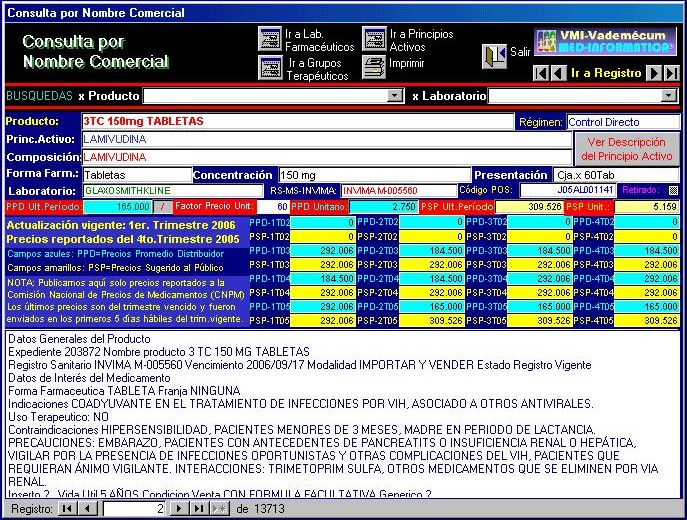Click the Composición field LAMIVUDINA
Viewport: 687px width, 520px height.
pyautogui.click(x=327, y=157)
